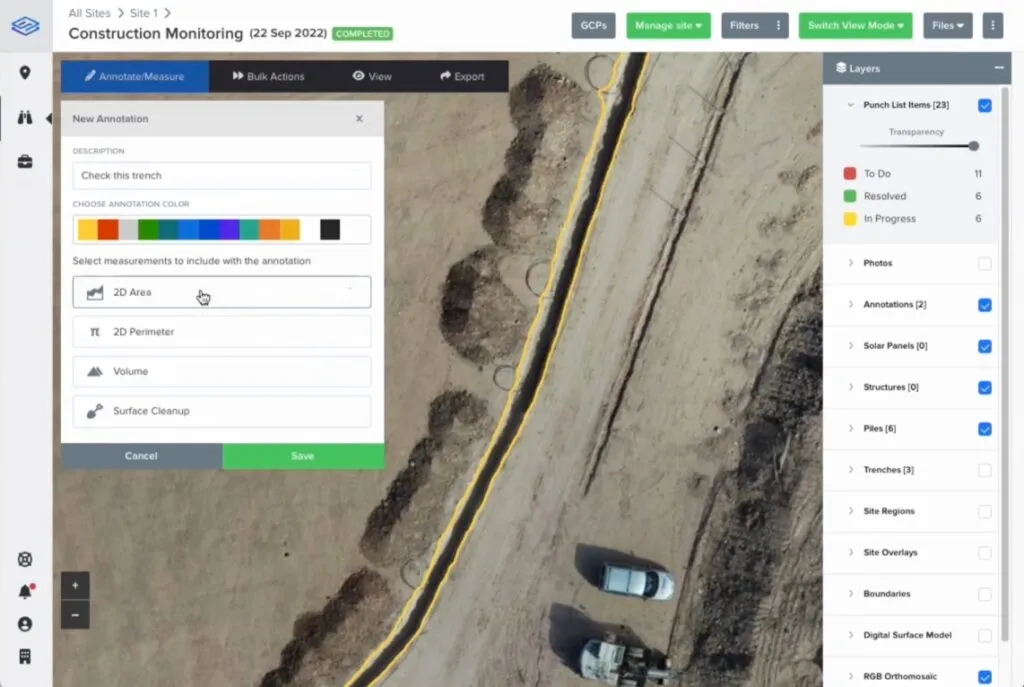Viewport: 1024px width, 687px height.
Task: Open the briefcase sidebar icon
Action: pyautogui.click(x=25, y=161)
